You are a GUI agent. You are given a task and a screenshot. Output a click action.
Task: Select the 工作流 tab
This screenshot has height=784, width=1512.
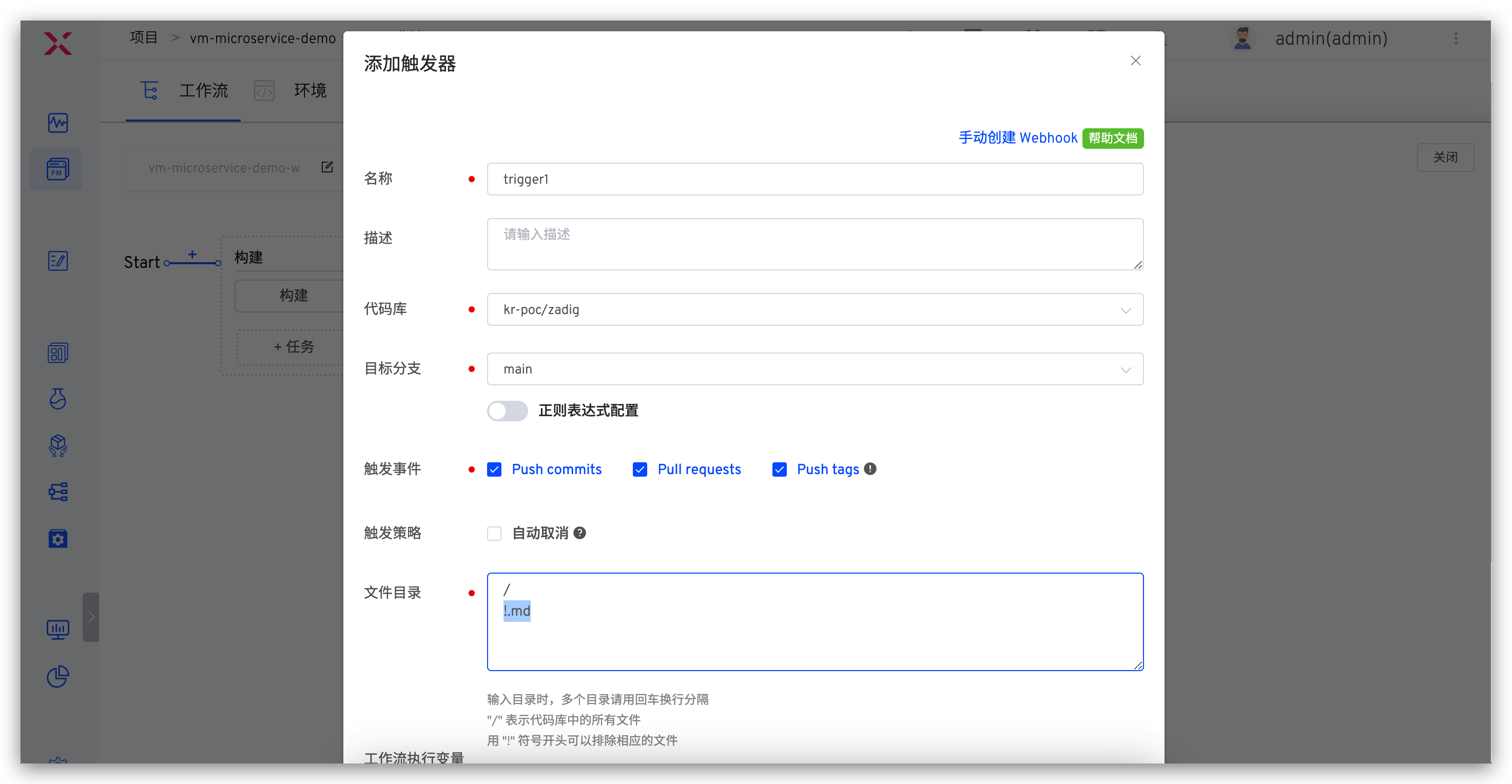[204, 90]
